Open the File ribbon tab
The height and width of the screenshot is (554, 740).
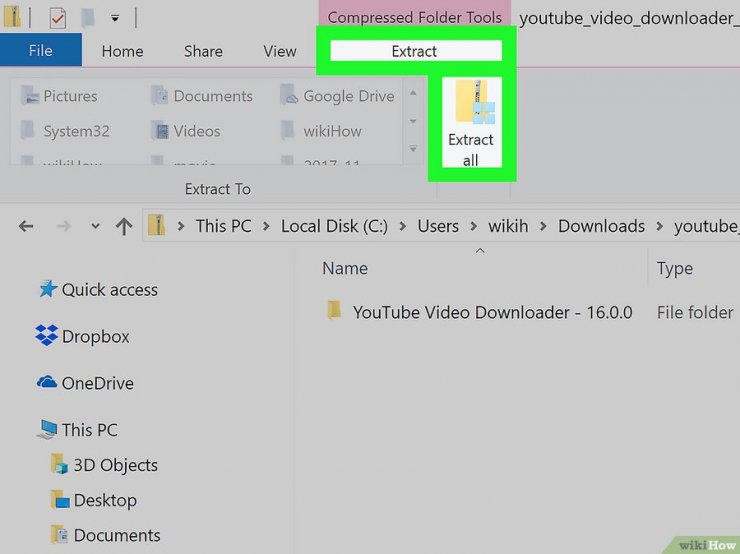click(x=41, y=50)
